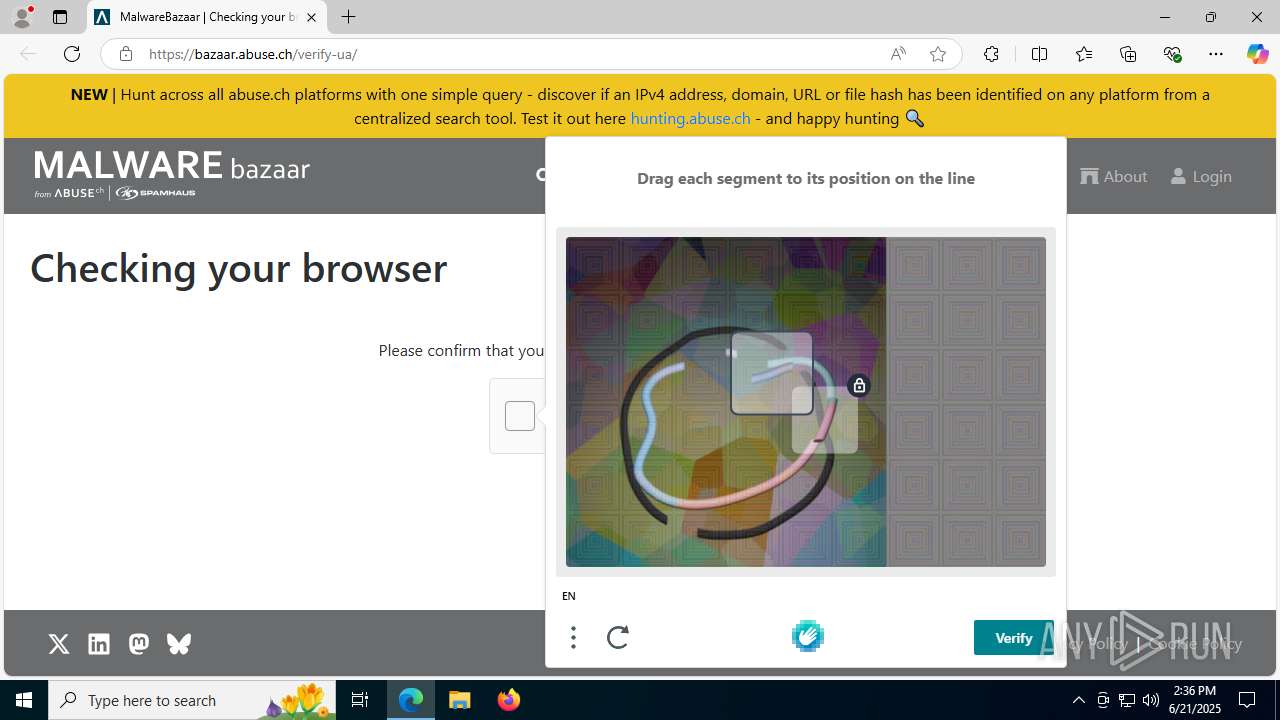Open captcha options three-dot menu
This screenshot has width=1280, height=720.
tap(573, 637)
